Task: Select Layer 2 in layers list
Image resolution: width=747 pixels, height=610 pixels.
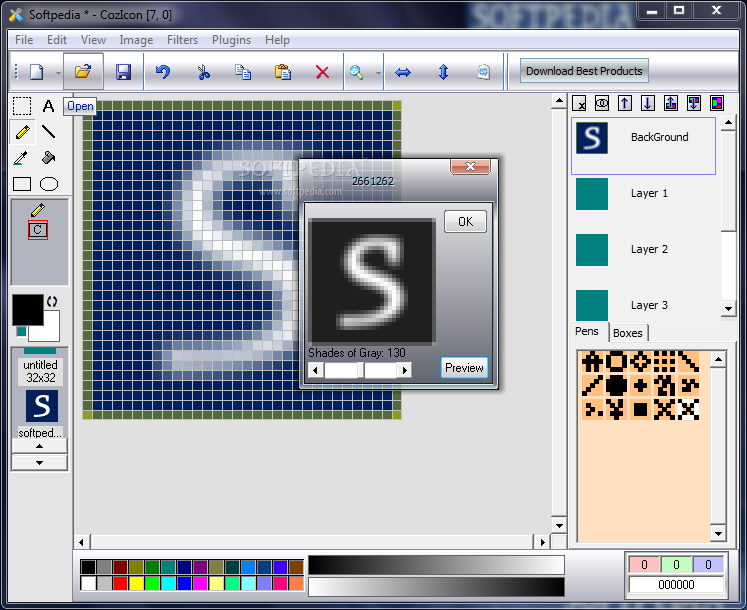Action: pos(643,250)
